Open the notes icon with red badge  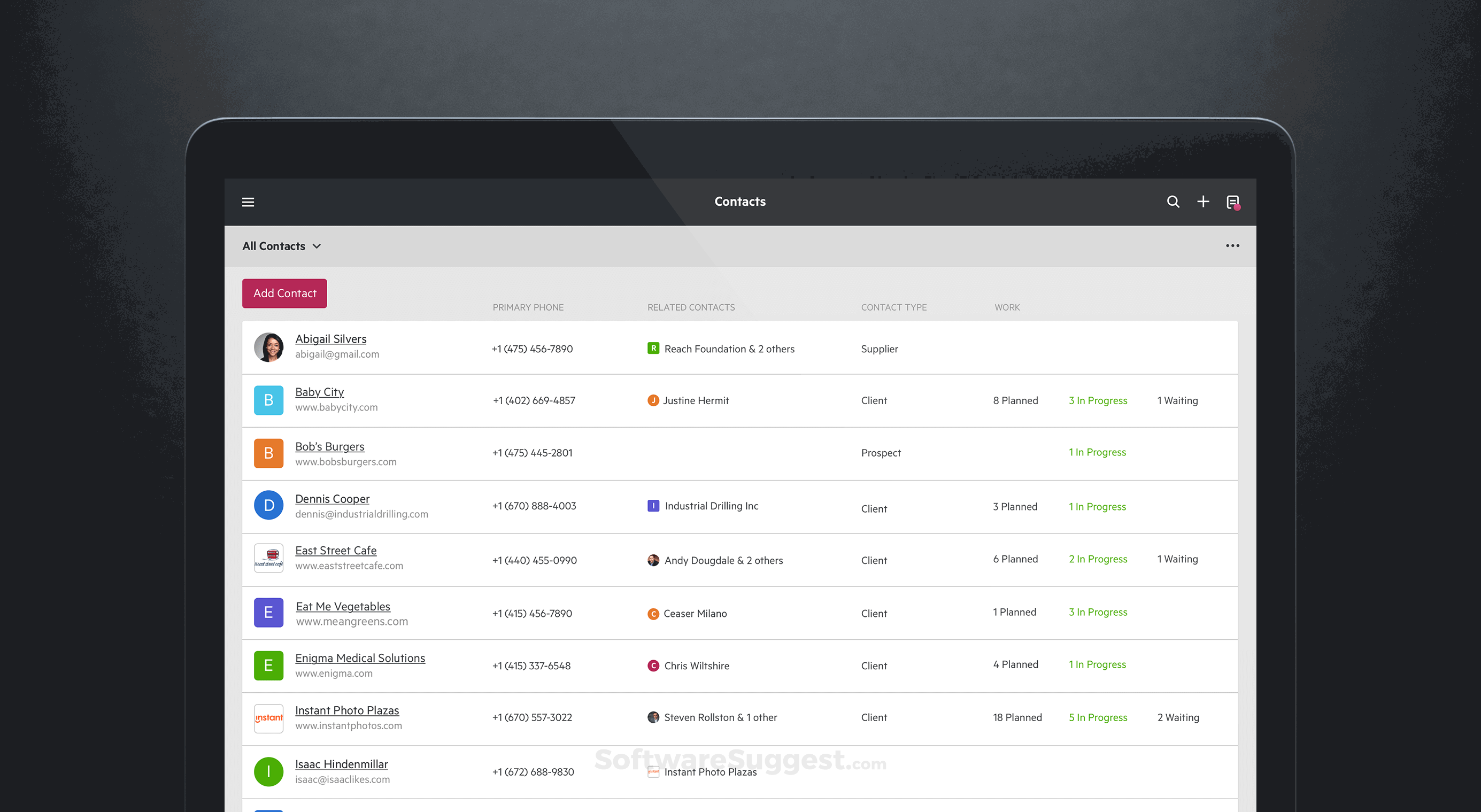tap(1232, 202)
